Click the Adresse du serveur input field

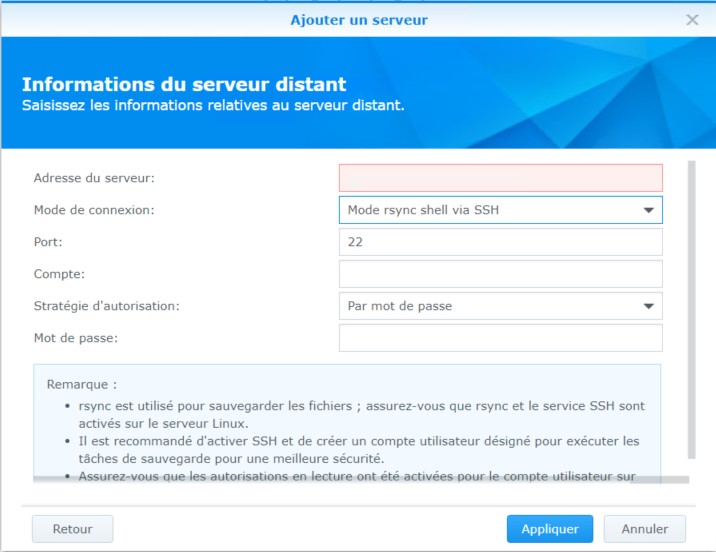point(500,178)
